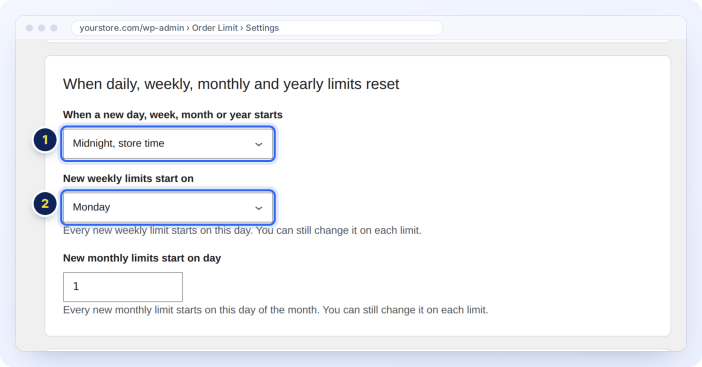This screenshot has height=367, width=702.
Task: Open the Monday weekly start dropdown
Action: [x=168, y=207]
